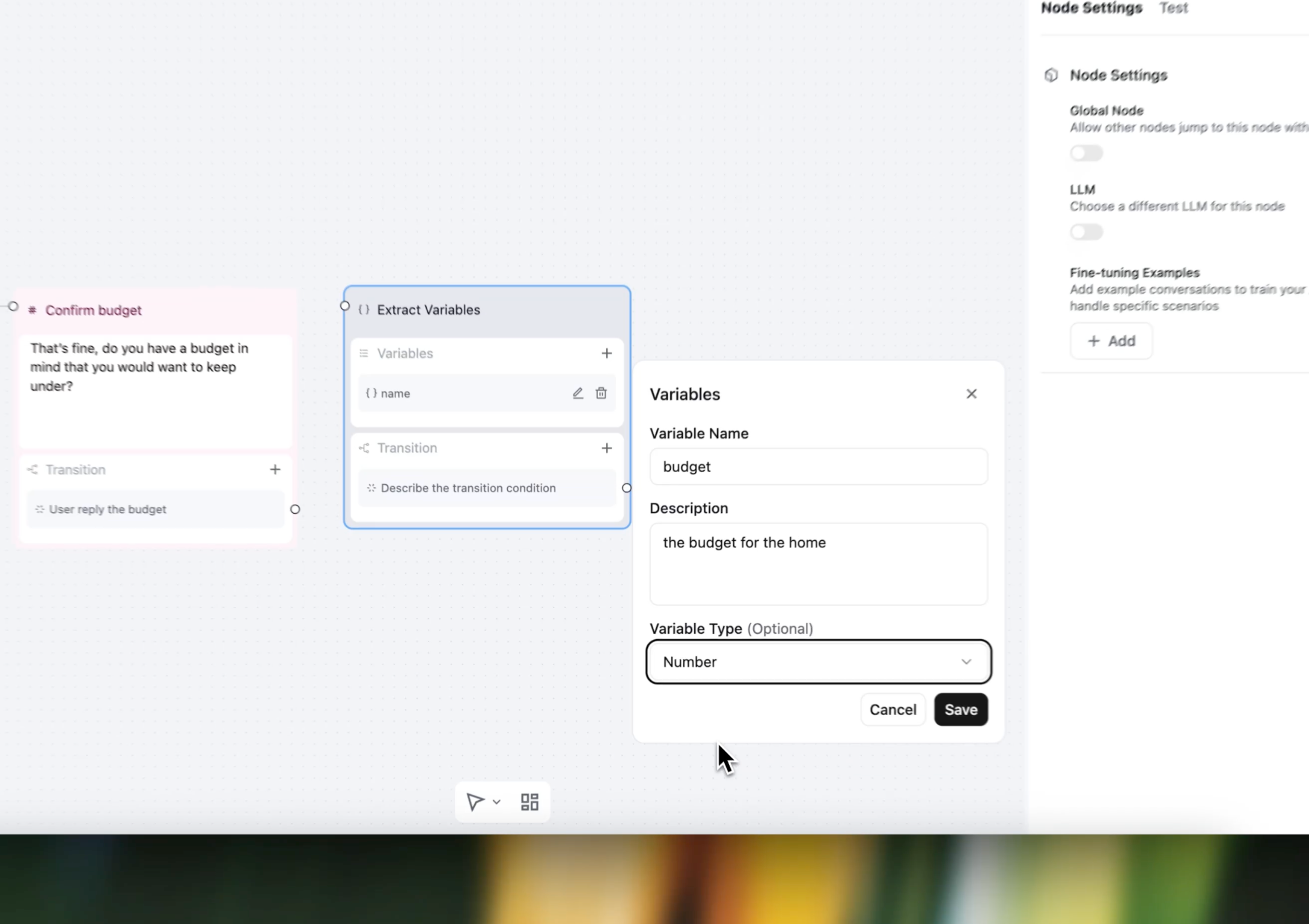Viewport: 1309px width, 924px height.
Task: Focus the Variable Name field
Action: click(818, 467)
